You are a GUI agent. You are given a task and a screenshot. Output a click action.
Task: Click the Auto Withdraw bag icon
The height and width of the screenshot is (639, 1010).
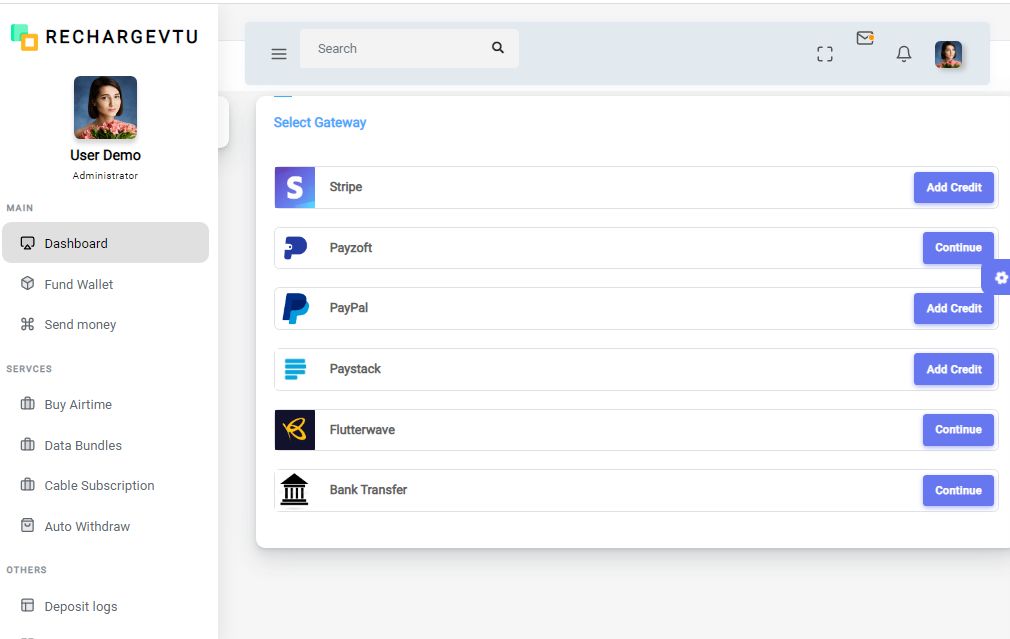point(27,525)
